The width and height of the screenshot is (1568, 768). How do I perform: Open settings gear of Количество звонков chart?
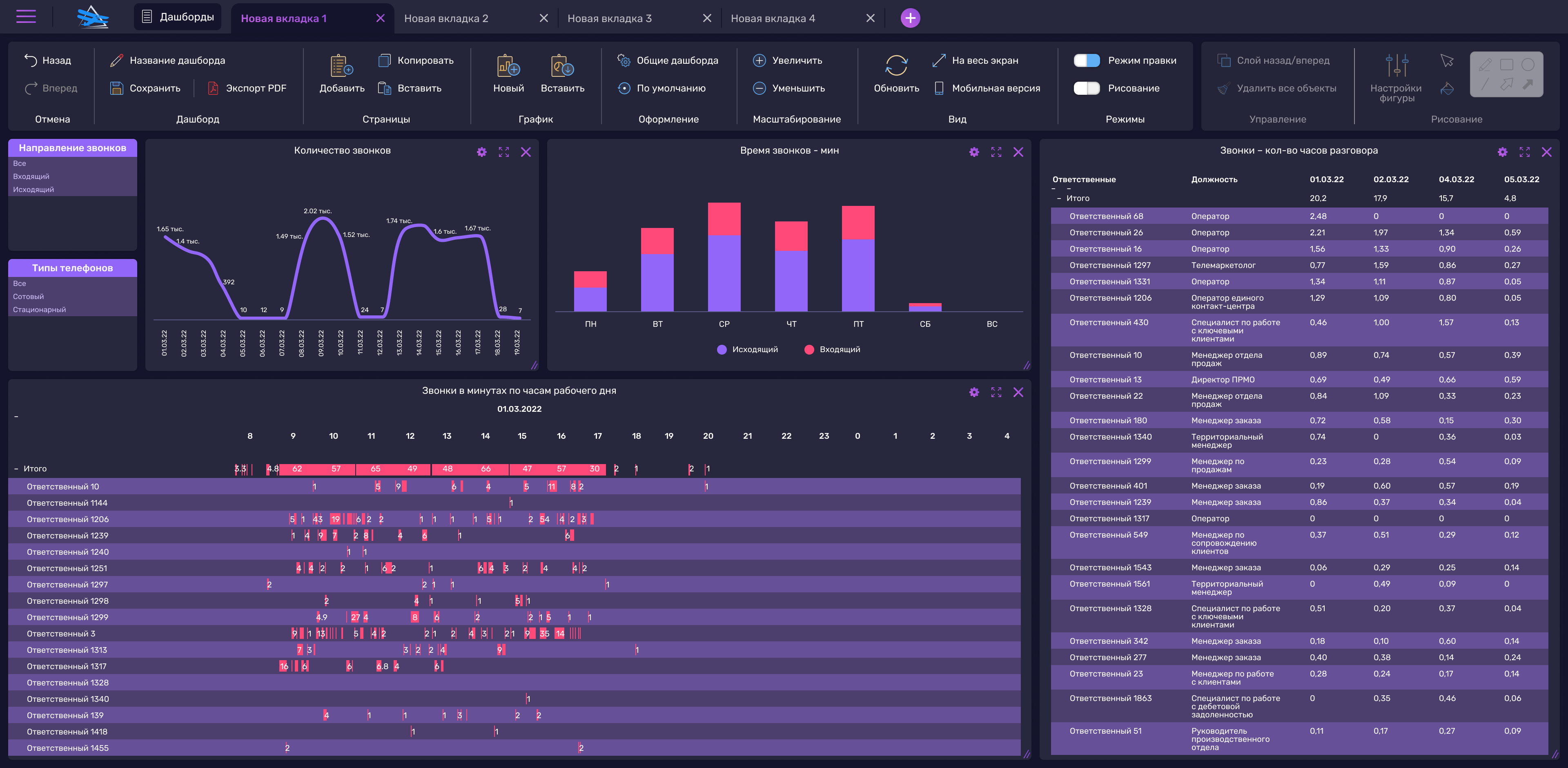click(x=481, y=152)
